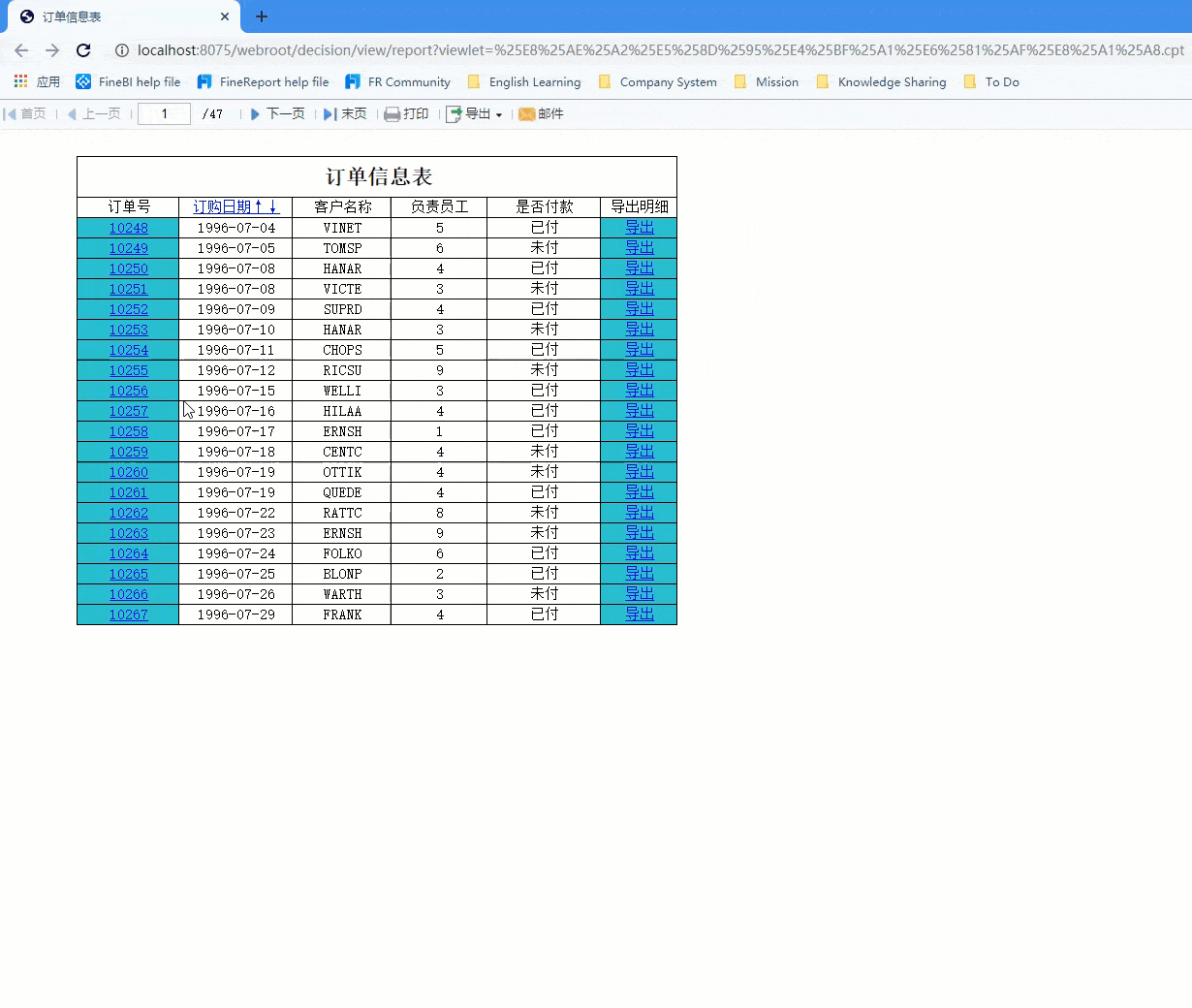Open order number 10252 link
This screenshot has width=1192, height=1008.
(129, 309)
